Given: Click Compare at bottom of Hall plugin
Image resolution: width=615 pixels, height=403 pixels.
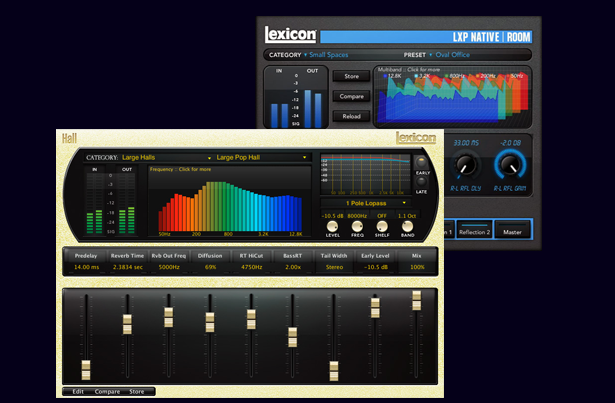Looking at the screenshot, I should [x=107, y=392].
